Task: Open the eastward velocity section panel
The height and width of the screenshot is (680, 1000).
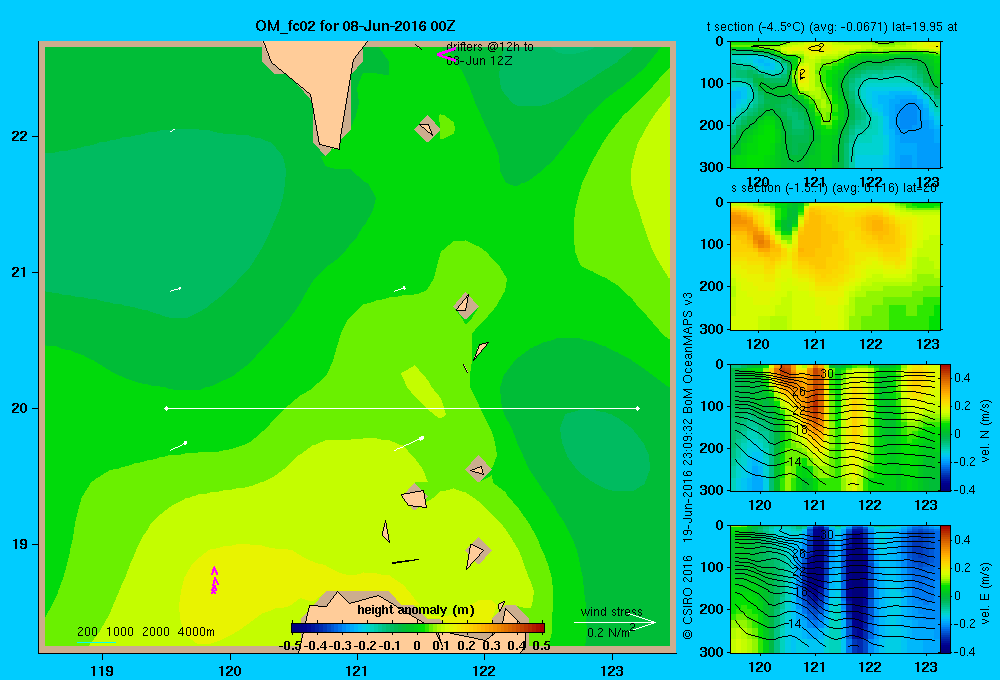Action: click(835, 589)
